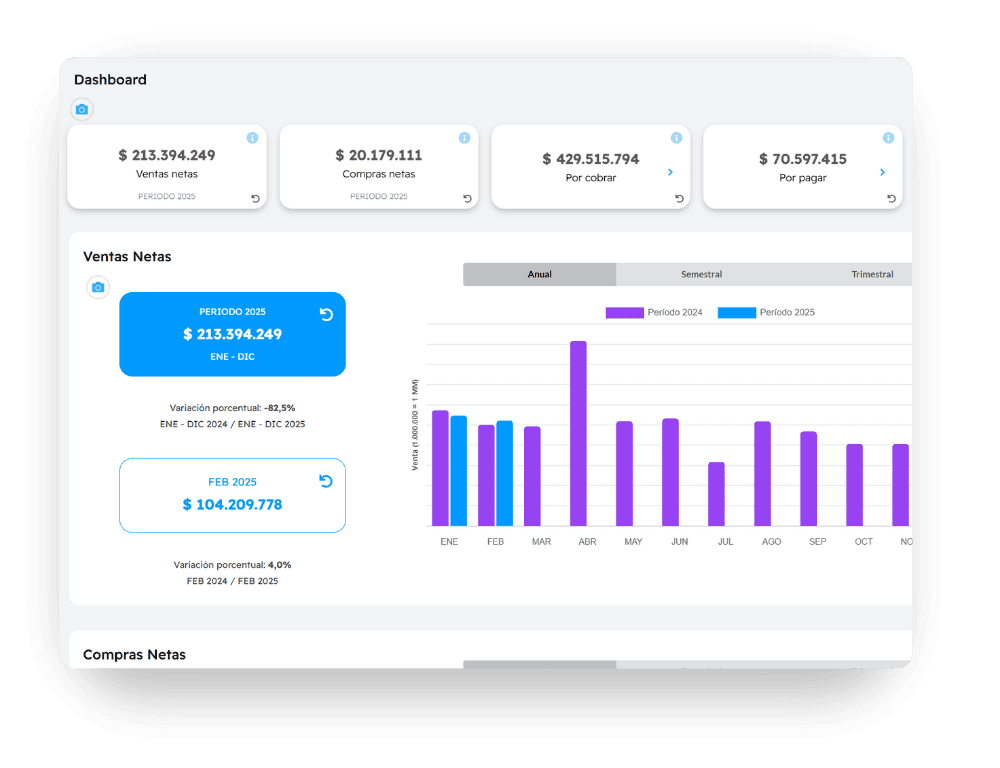This screenshot has height=768, width=1000.
Task: Click the Variación porcentual -82,5% text
Action: (232, 408)
